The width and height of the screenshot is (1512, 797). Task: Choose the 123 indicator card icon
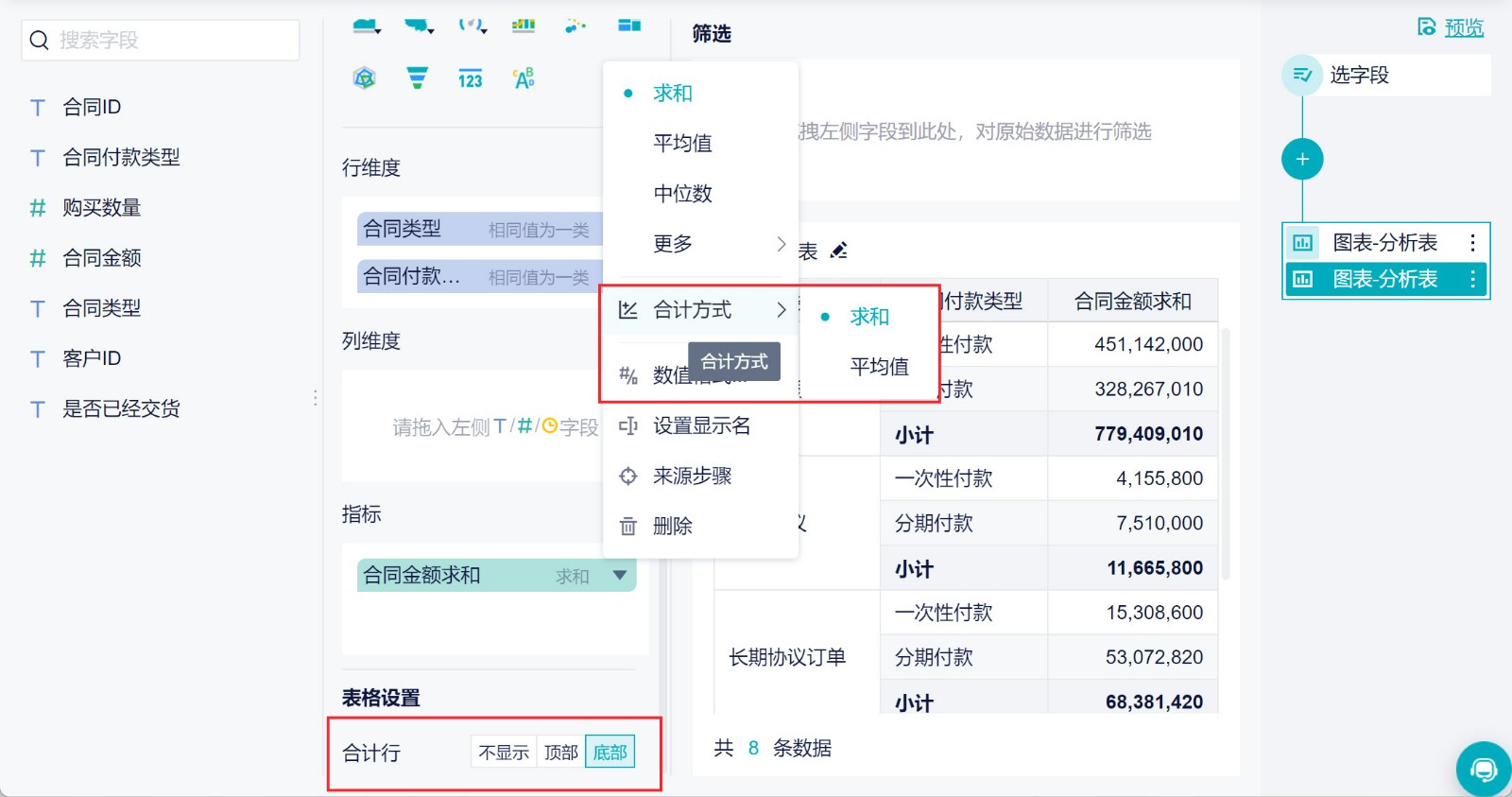pos(470,79)
